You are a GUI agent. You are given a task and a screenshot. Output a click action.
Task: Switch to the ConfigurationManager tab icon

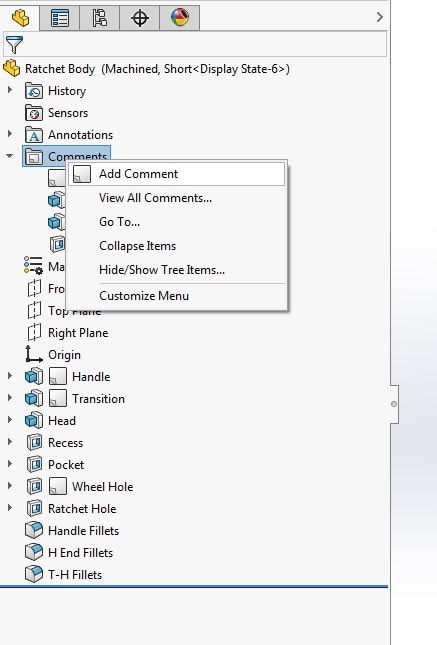point(99,18)
